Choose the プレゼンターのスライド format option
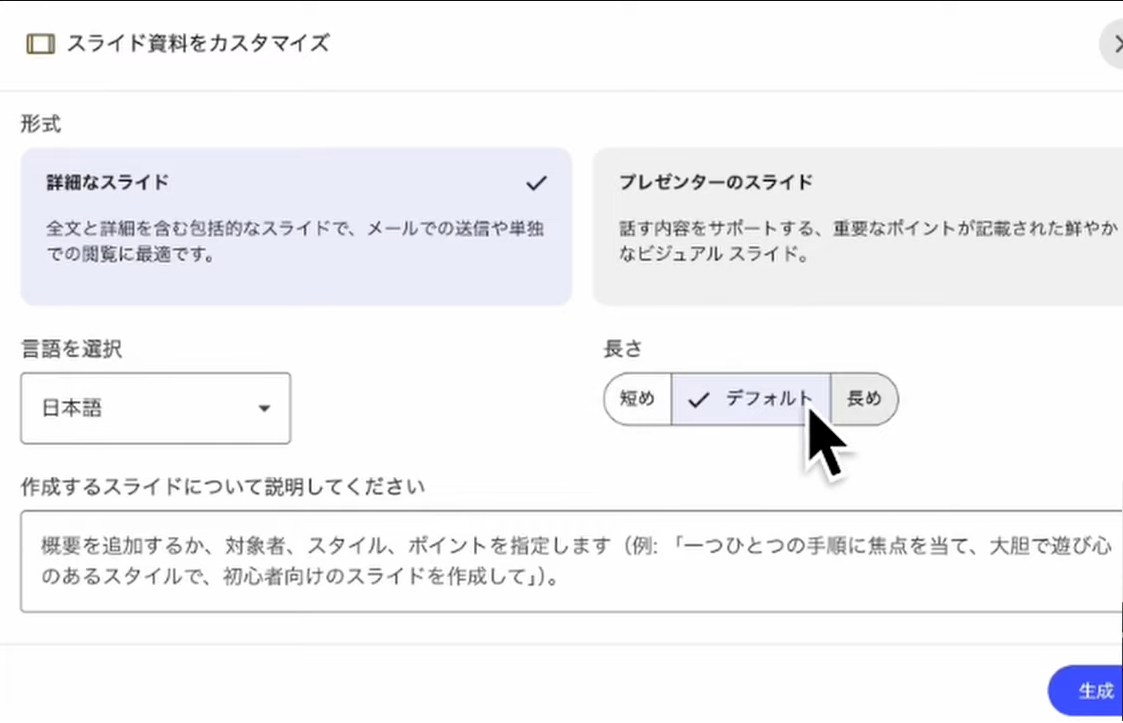Screen dimensions: 1123x723 857,227
